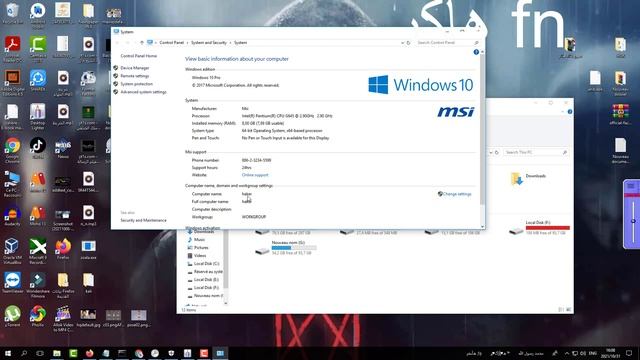The image size is (640, 360).
Task: Go to Control Panel Home
Action: point(138,56)
